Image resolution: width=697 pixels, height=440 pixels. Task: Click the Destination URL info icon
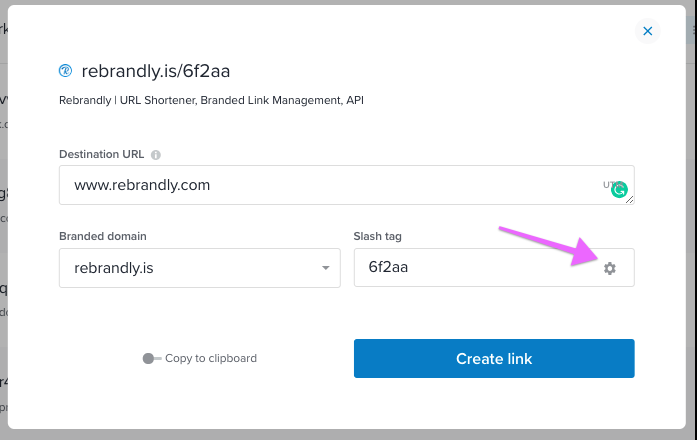click(156, 155)
